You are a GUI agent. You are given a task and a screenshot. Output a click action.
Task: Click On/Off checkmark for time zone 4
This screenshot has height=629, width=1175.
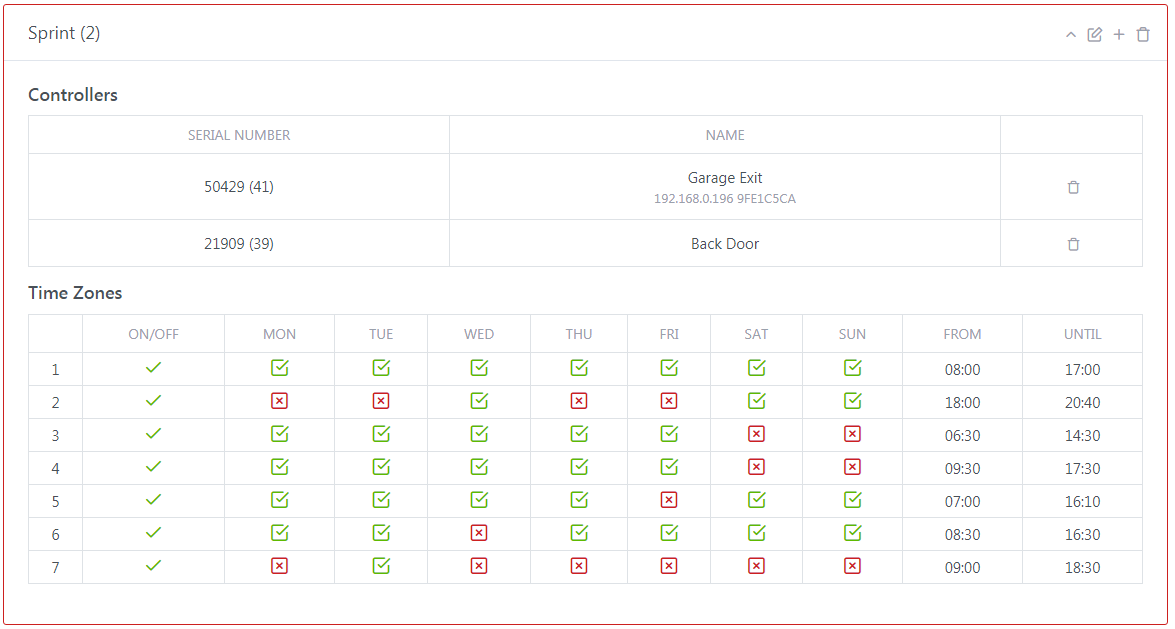coord(153,467)
